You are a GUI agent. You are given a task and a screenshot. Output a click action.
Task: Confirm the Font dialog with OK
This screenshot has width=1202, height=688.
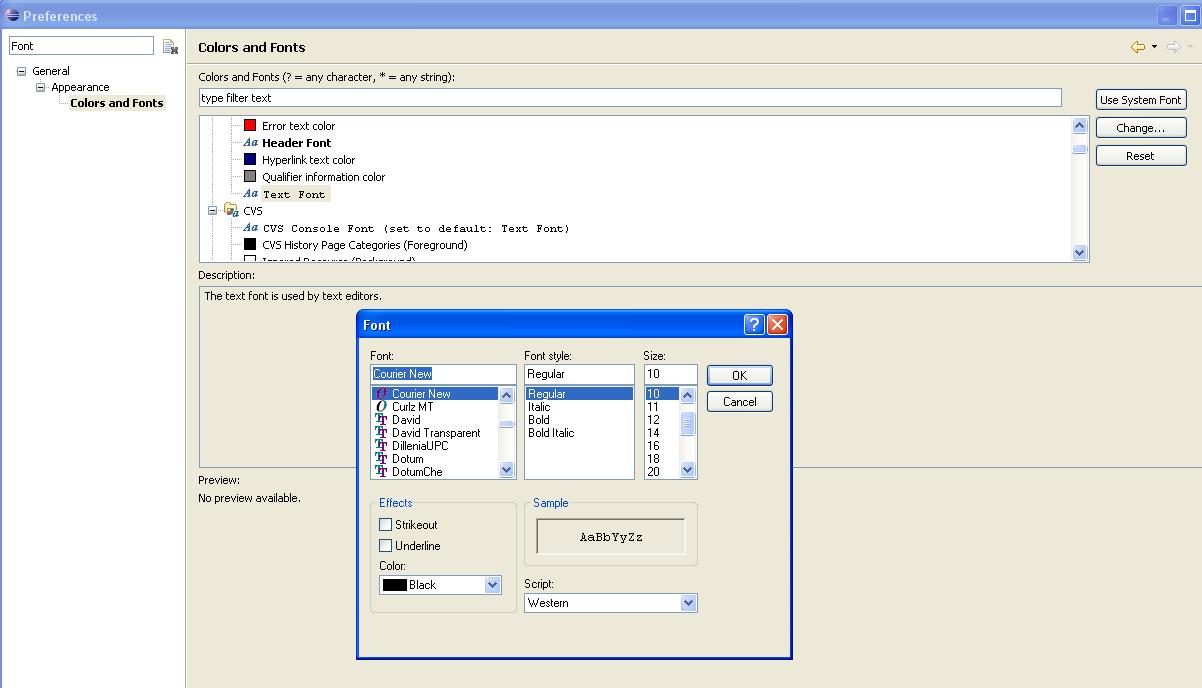click(740, 375)
